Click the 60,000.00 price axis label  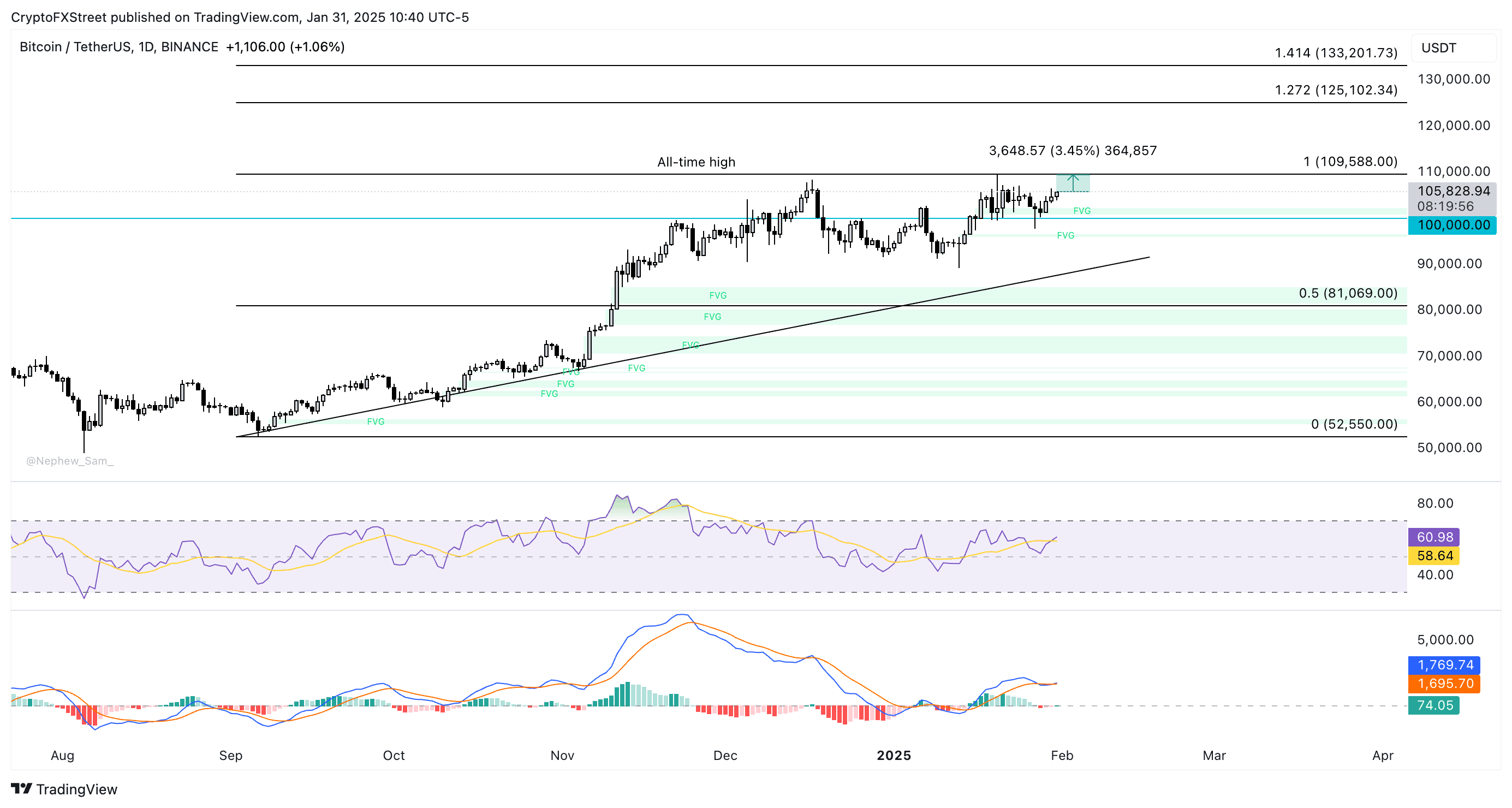pyautogui.click(x=1450, y=402)
